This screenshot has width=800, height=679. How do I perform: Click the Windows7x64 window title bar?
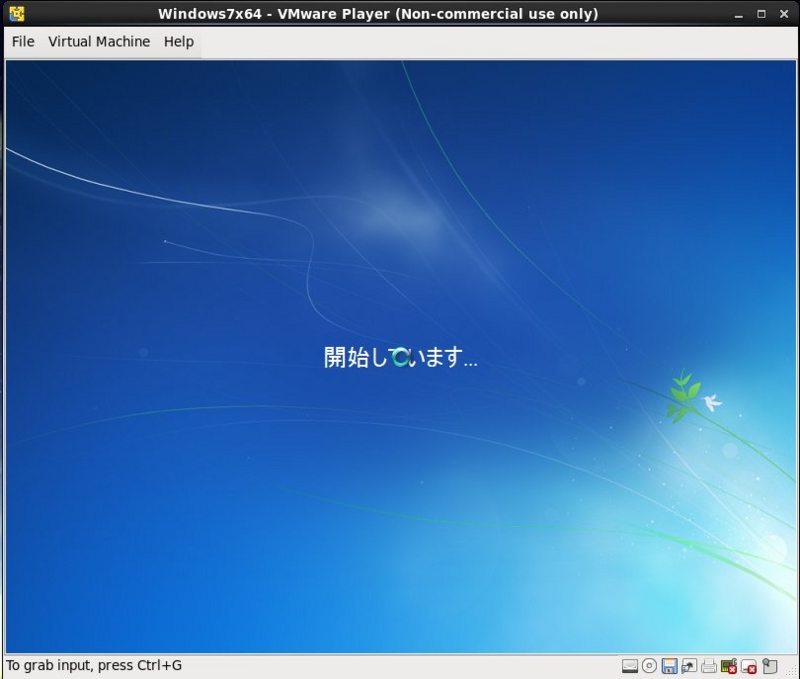[x=400, y=14]
